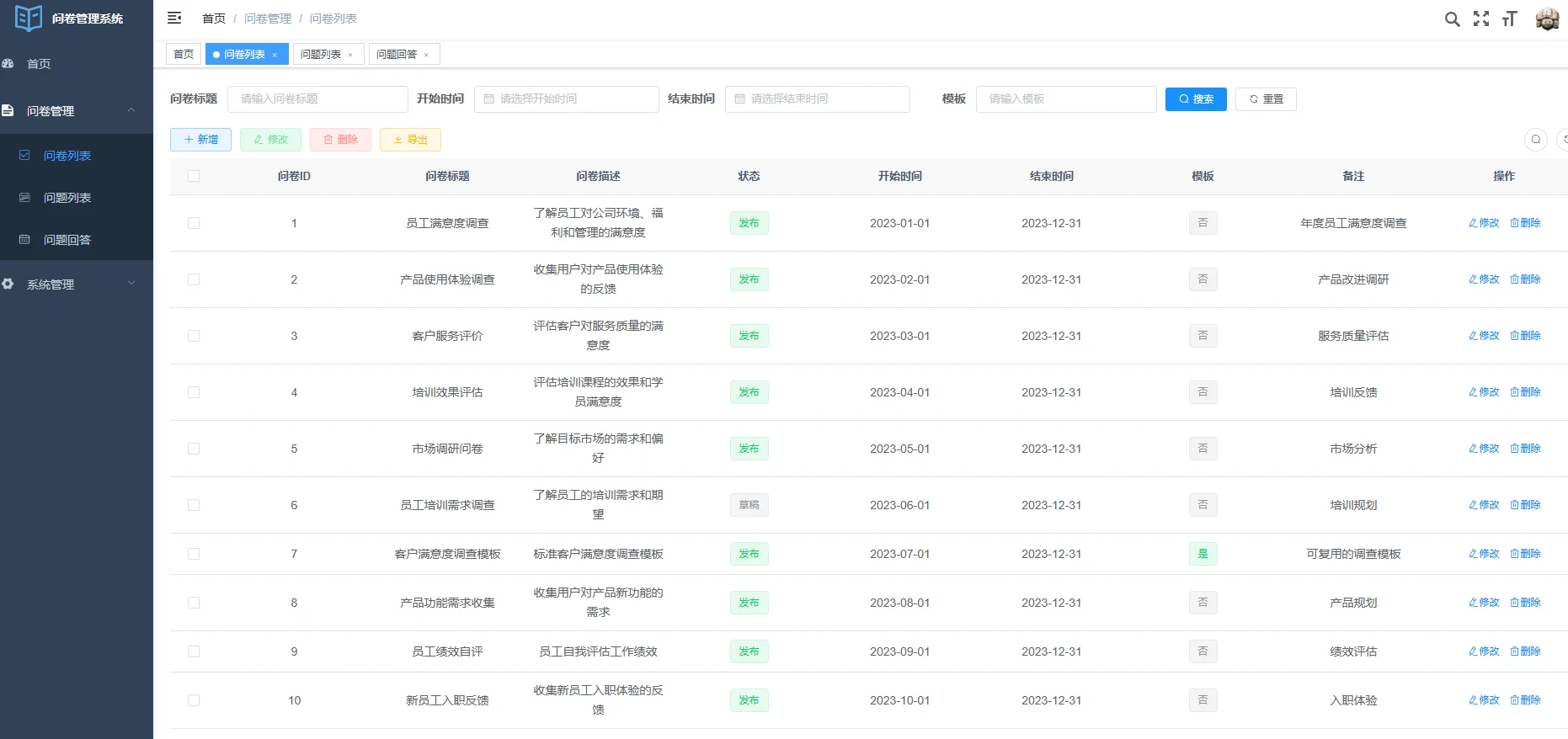Check the row checkbox for ID 7
Screen dimensions: 1568x739
pos(194,554)
